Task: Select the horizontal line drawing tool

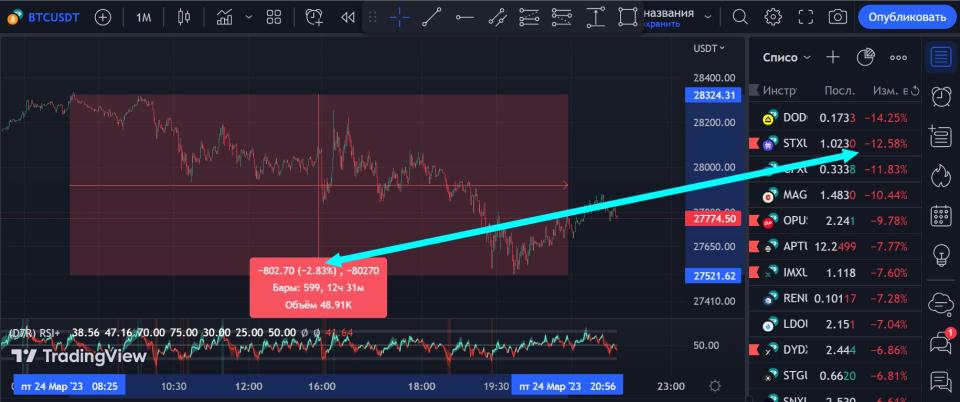Action: [464, 17]
